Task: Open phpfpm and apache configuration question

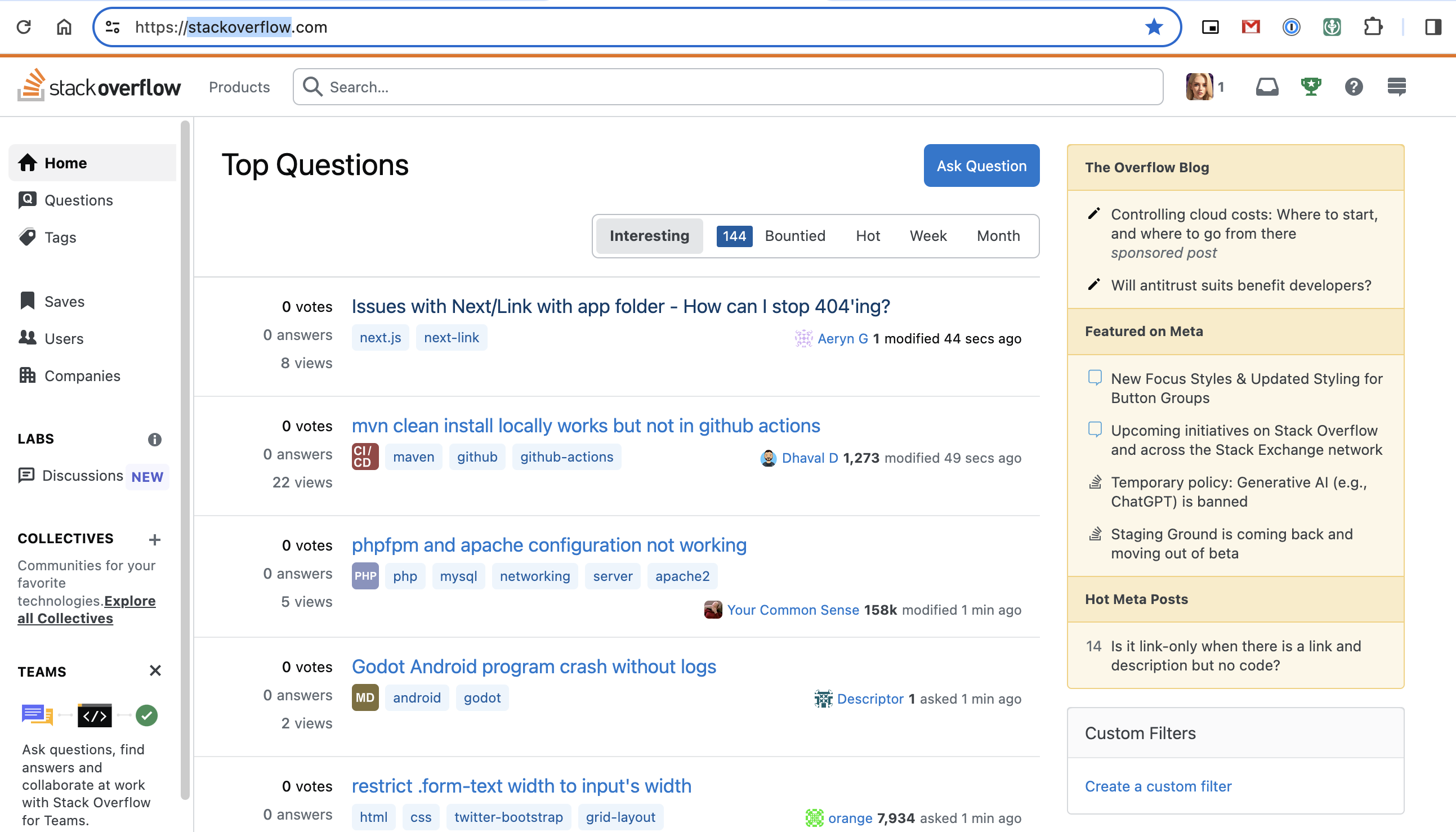Action: click(x=549, y=545)
